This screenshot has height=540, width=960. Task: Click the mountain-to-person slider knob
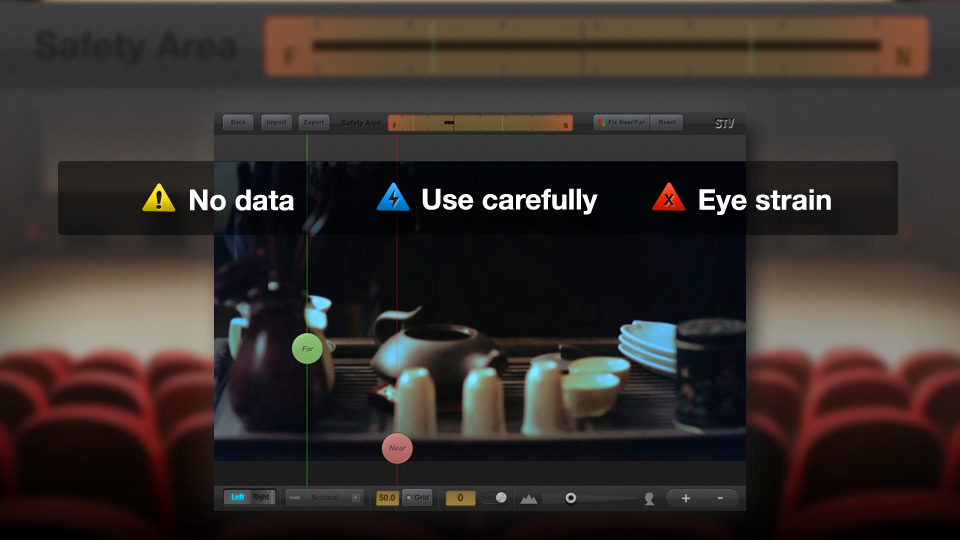tap(571, 497)
